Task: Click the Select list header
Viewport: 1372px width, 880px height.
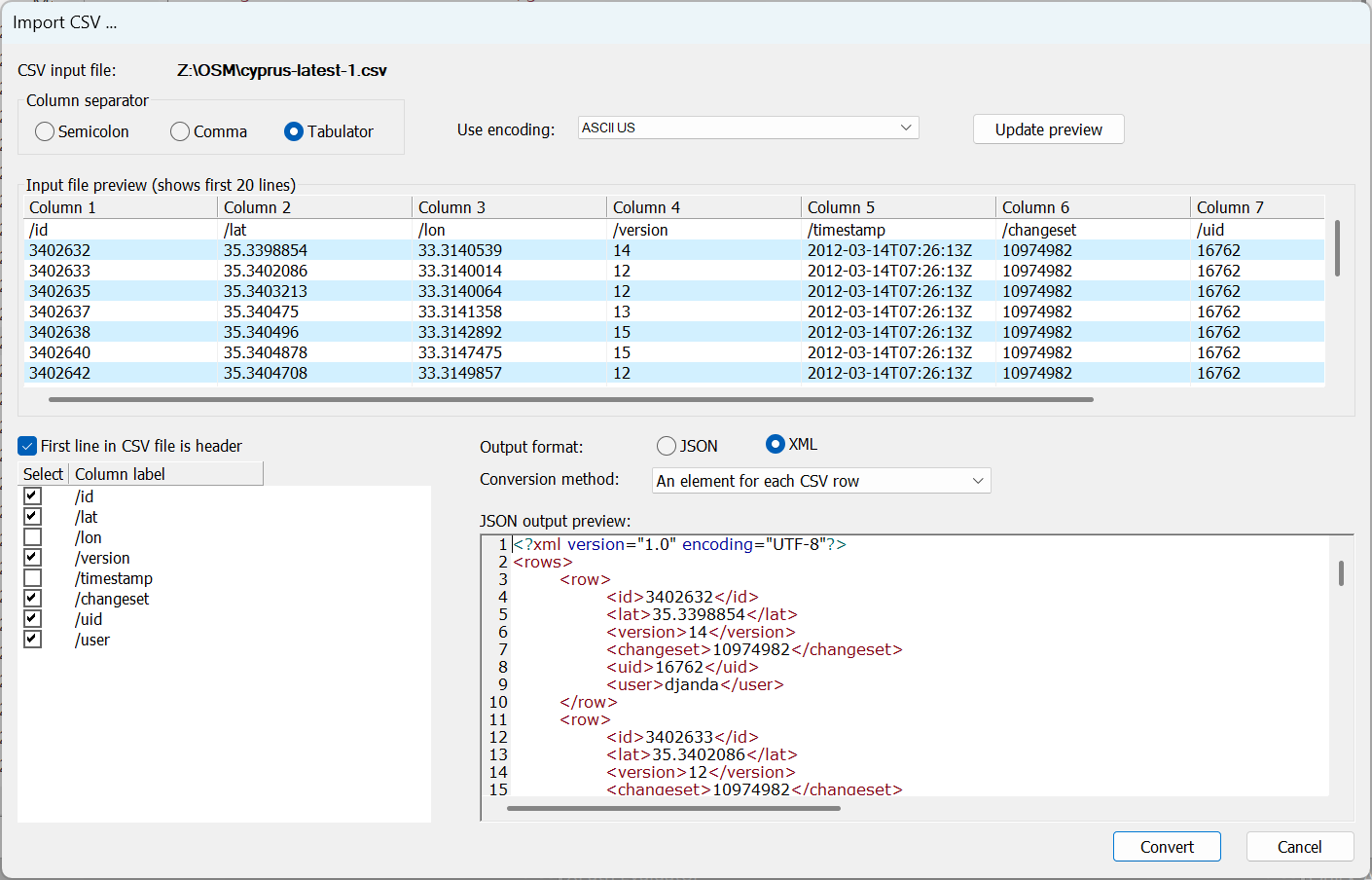Action: click(x=44, y=474)
